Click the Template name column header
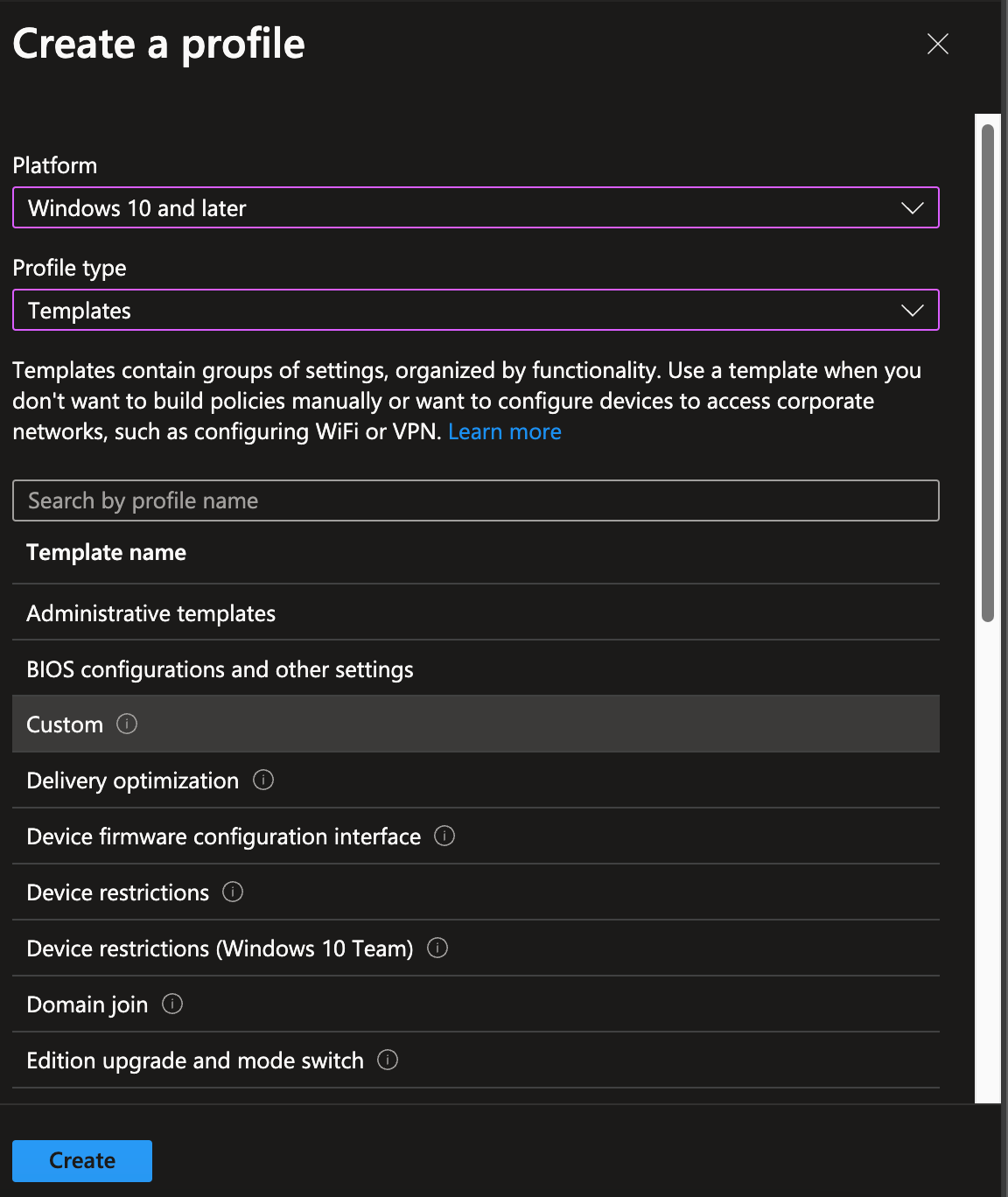Image resolution: width=1008 pixels, height=1197 pixels. point(106,552)
